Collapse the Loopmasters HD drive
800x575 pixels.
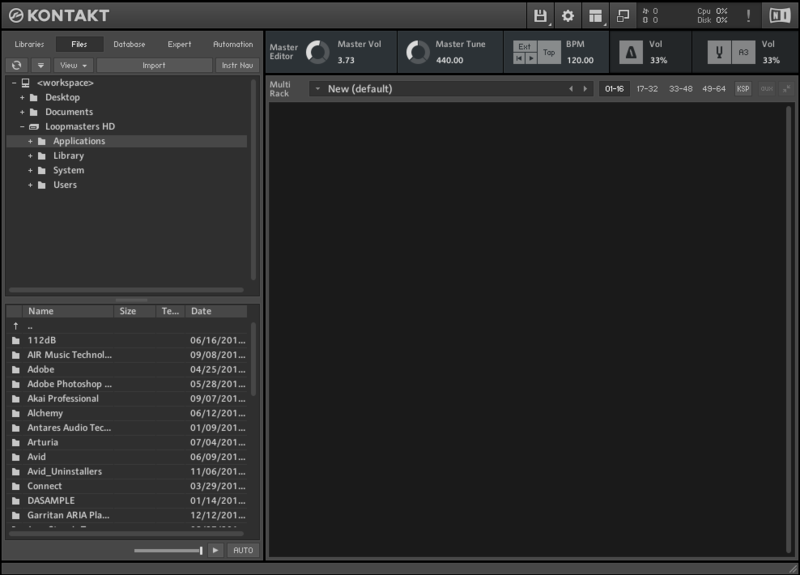coord(22,127)
